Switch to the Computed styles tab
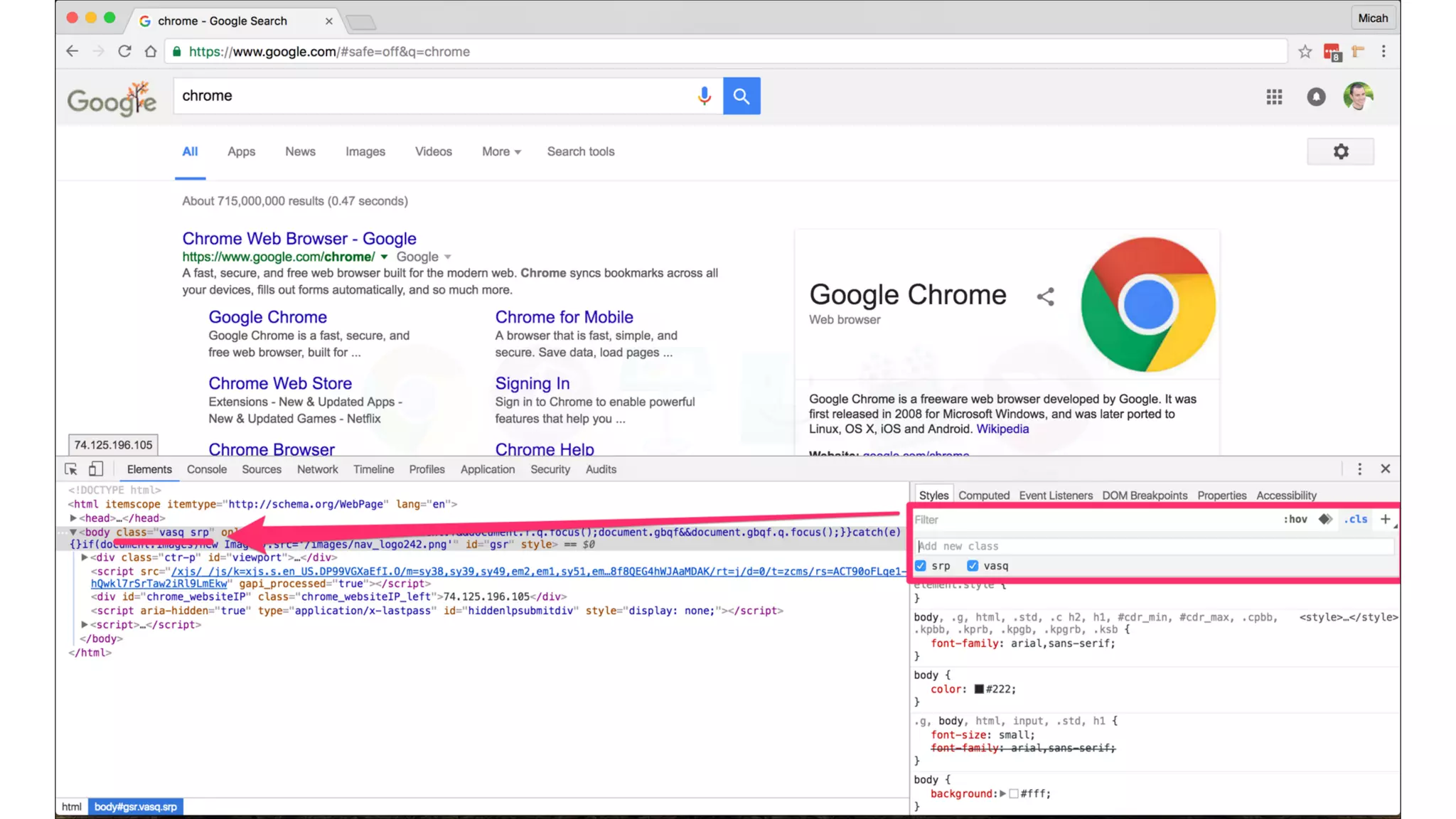The width and height of the screenshot is (1456, 819). pos(983,496)
